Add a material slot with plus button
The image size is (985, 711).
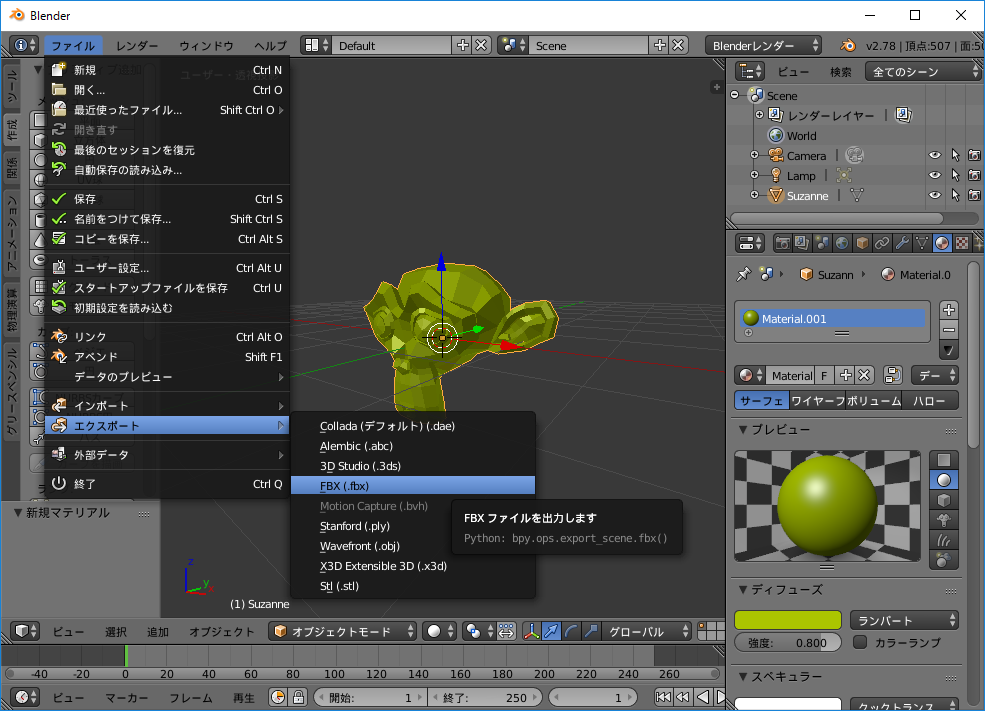point(949,310)
